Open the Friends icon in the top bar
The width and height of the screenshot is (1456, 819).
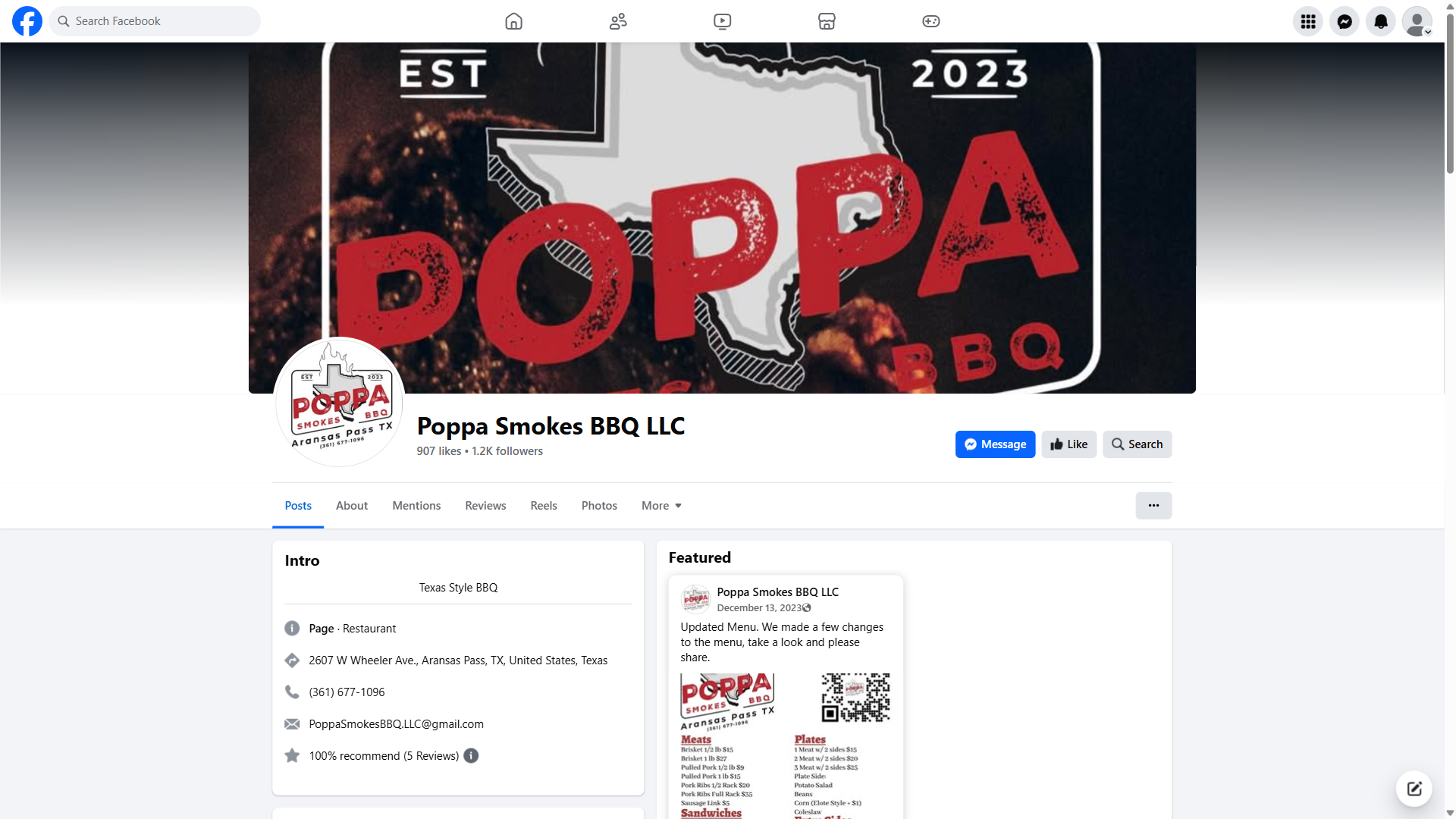coord(618,21)
